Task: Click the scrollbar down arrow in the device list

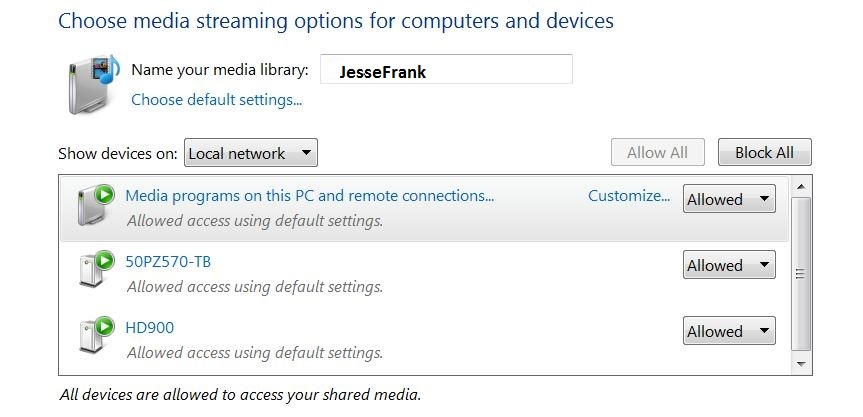Action: pyautogui.click(x=801, y=364)
